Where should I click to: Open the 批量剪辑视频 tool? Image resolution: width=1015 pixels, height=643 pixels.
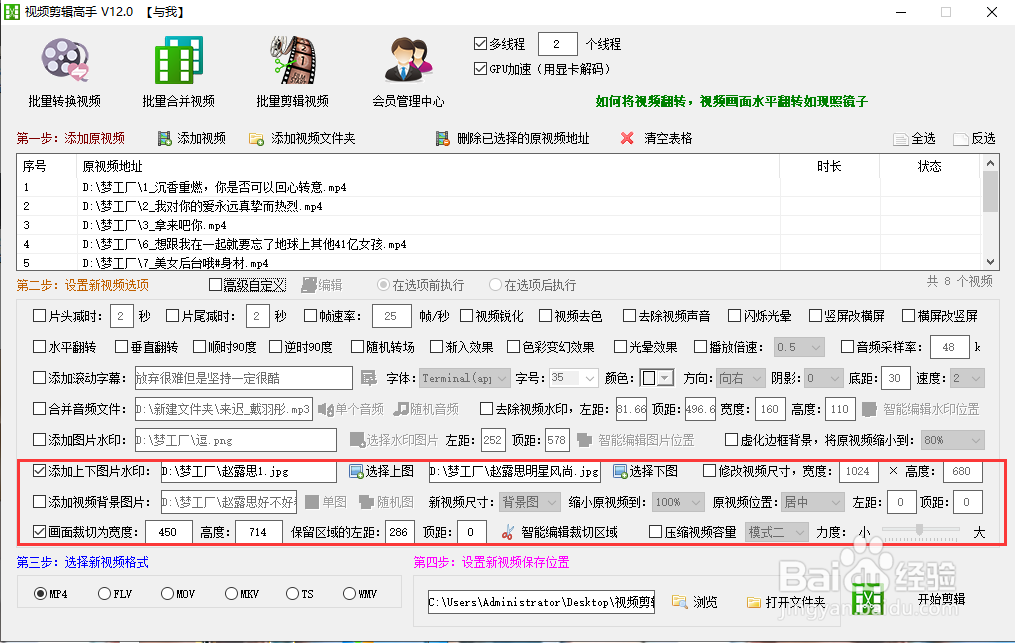pyautogui.click(x=291, y=70)
